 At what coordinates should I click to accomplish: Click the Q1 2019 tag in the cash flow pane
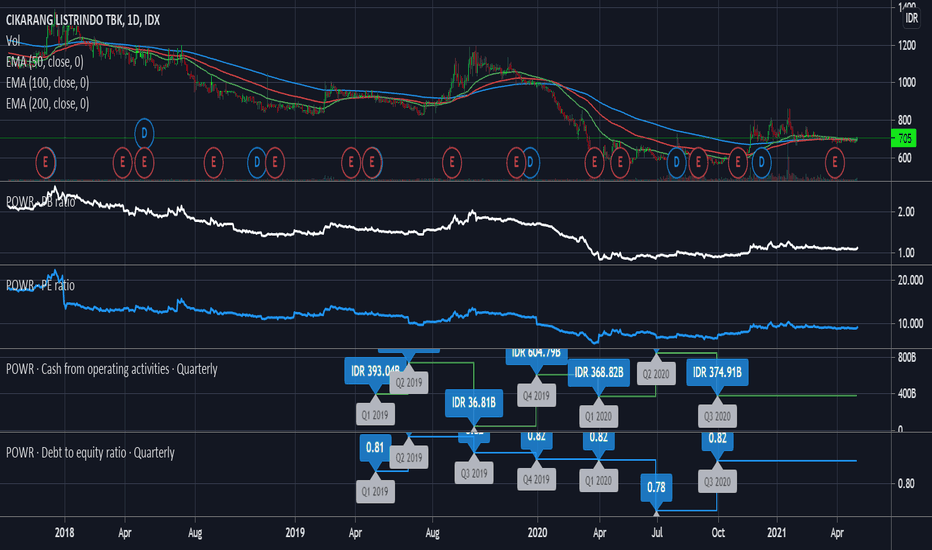point(375,415)
